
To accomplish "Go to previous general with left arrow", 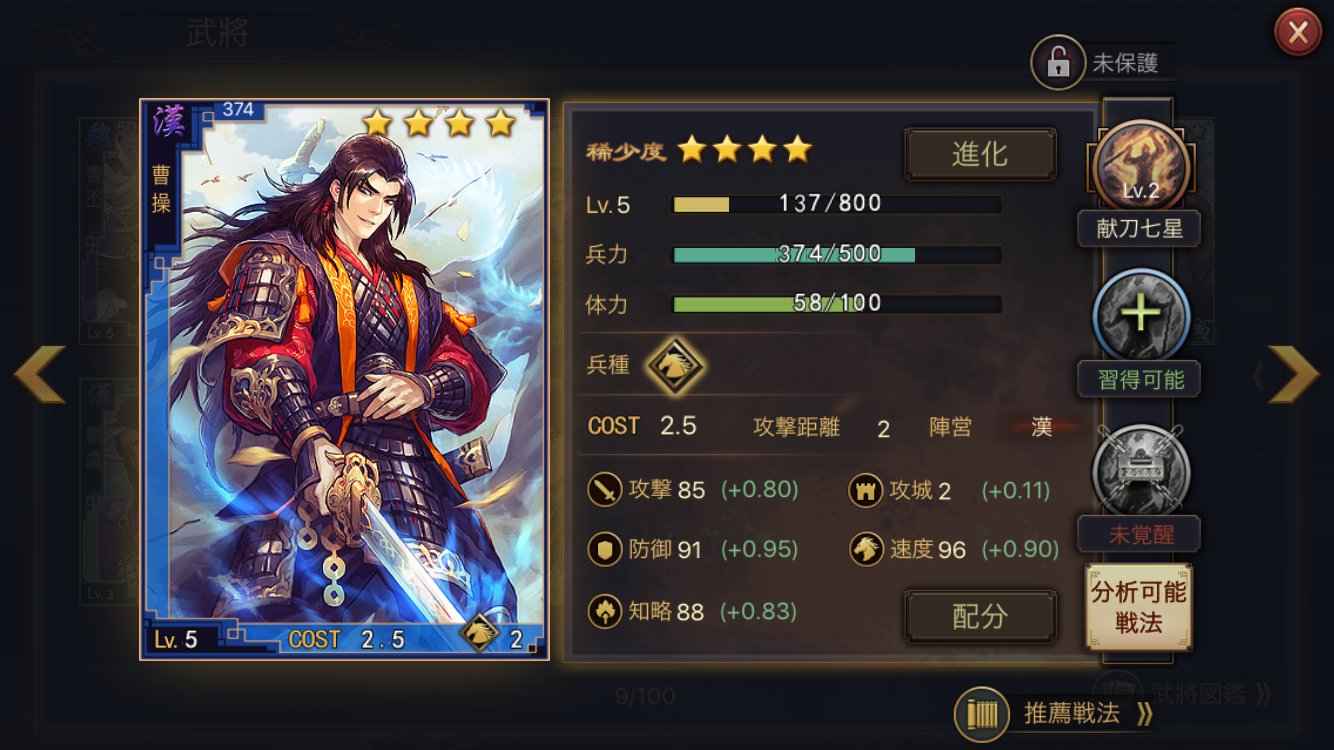I will 40,375.
